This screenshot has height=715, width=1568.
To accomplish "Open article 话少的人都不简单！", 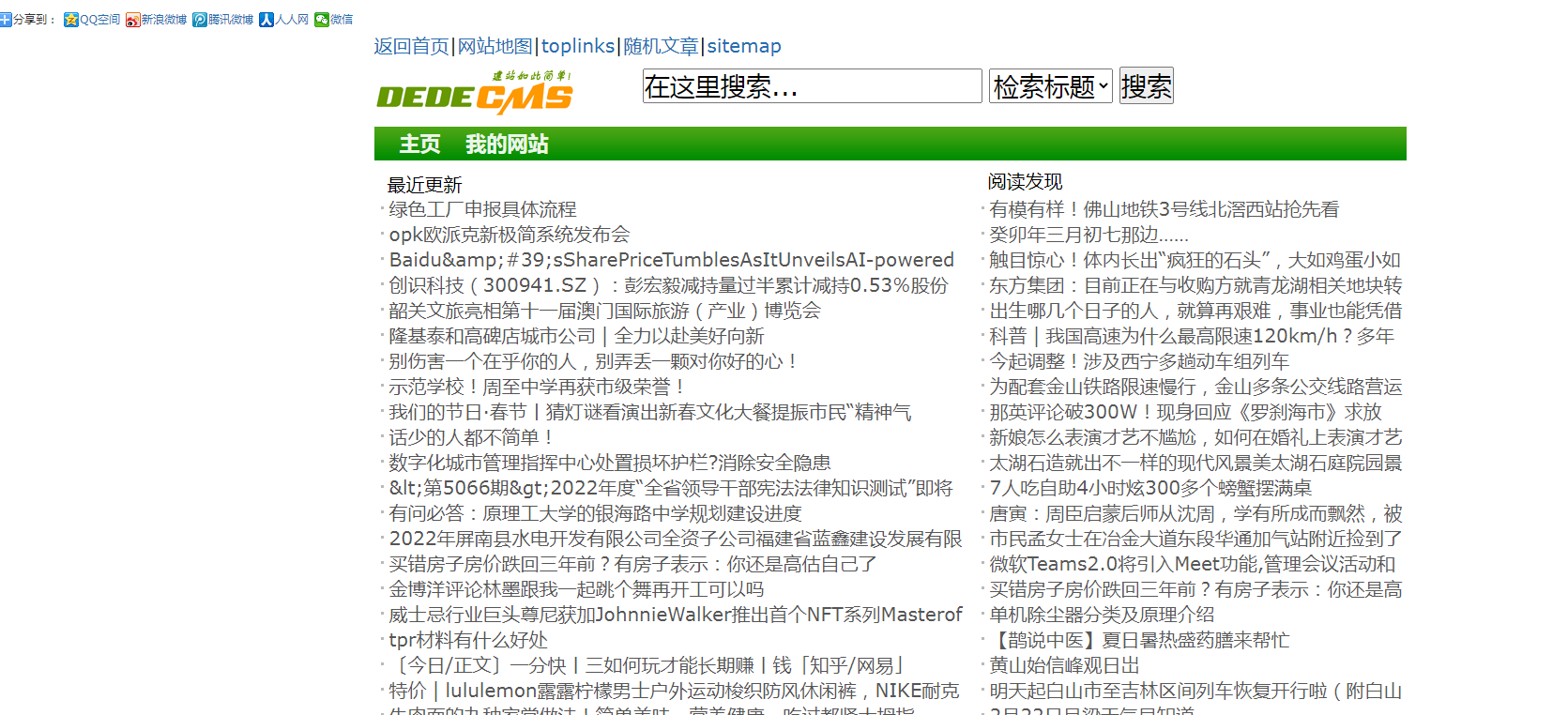I will [x=470, y=437].
